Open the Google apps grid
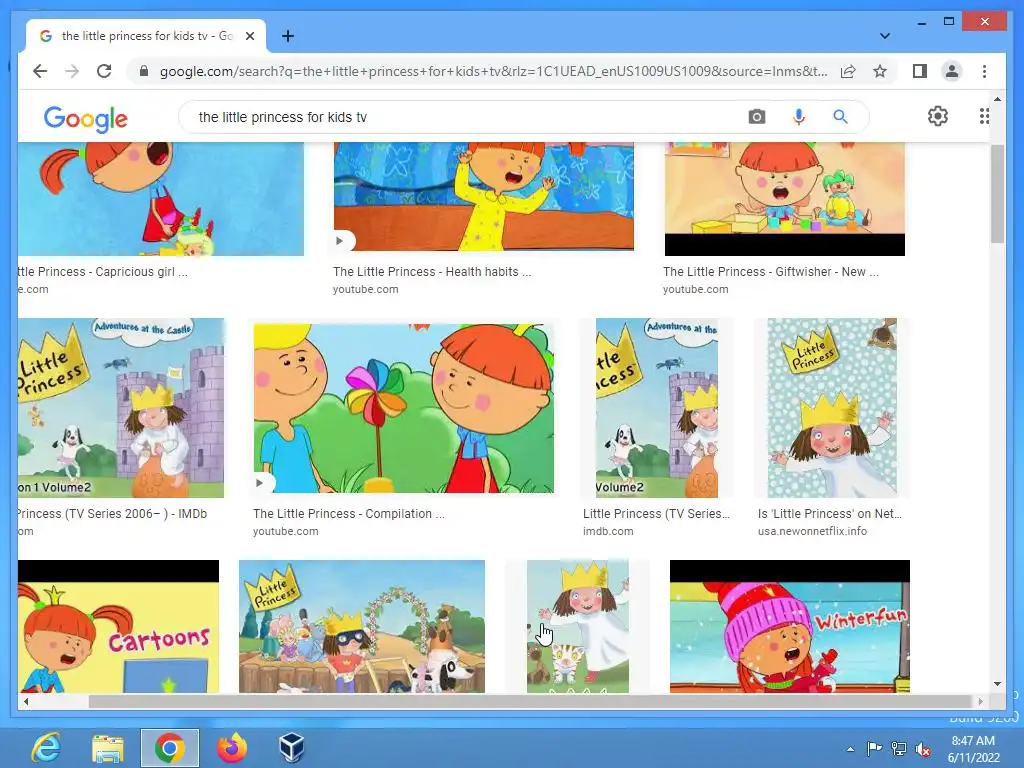 coord(984,116)
